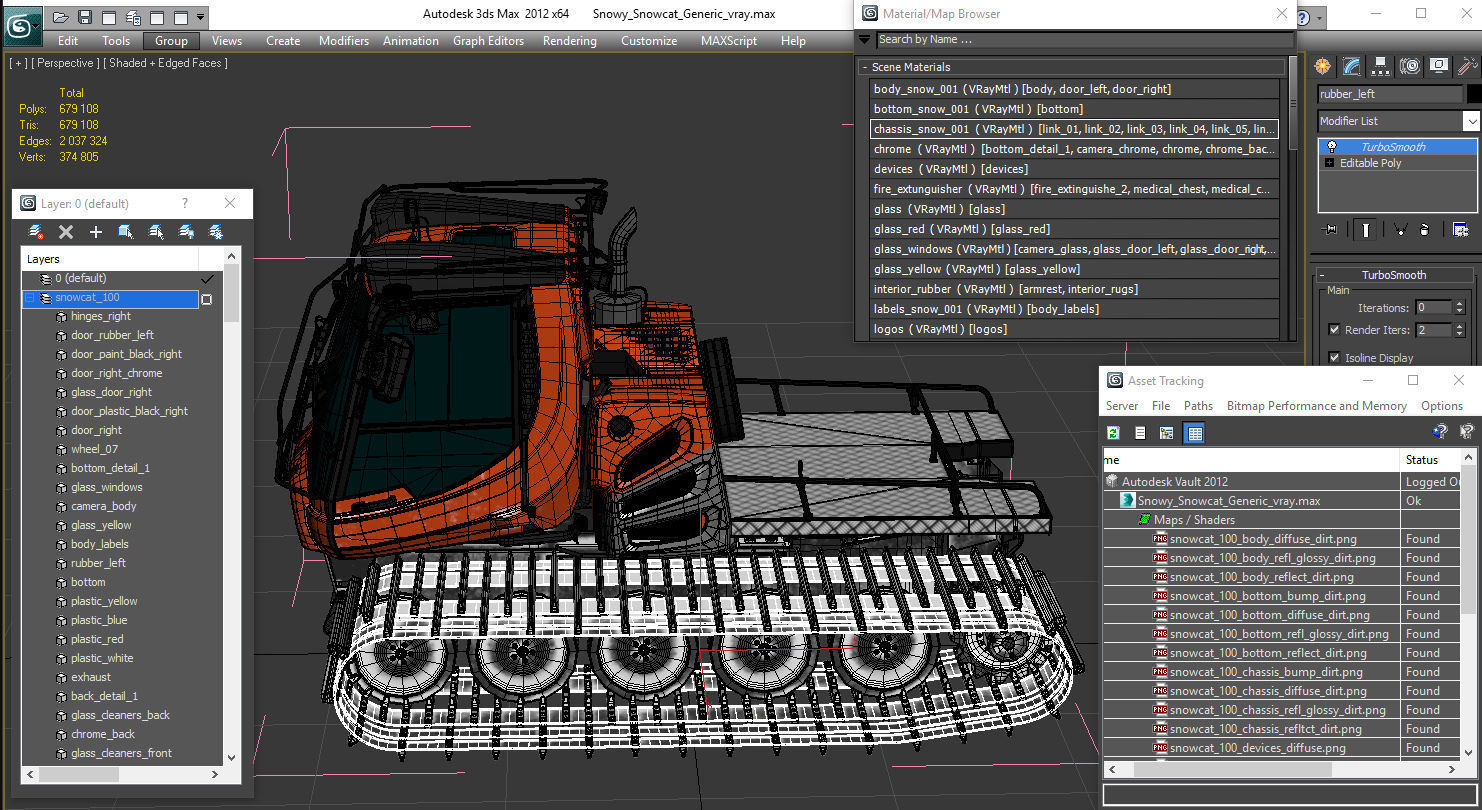Refresh icon in Asset Tracking toolbar

(x=1113, y=432)
